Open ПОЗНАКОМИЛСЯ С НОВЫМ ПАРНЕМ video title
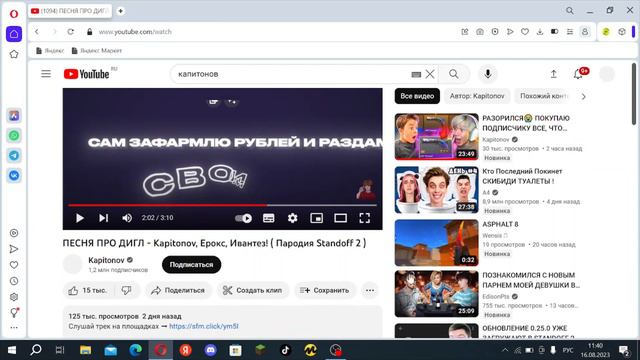640x360 pixels. click(531, 280)
